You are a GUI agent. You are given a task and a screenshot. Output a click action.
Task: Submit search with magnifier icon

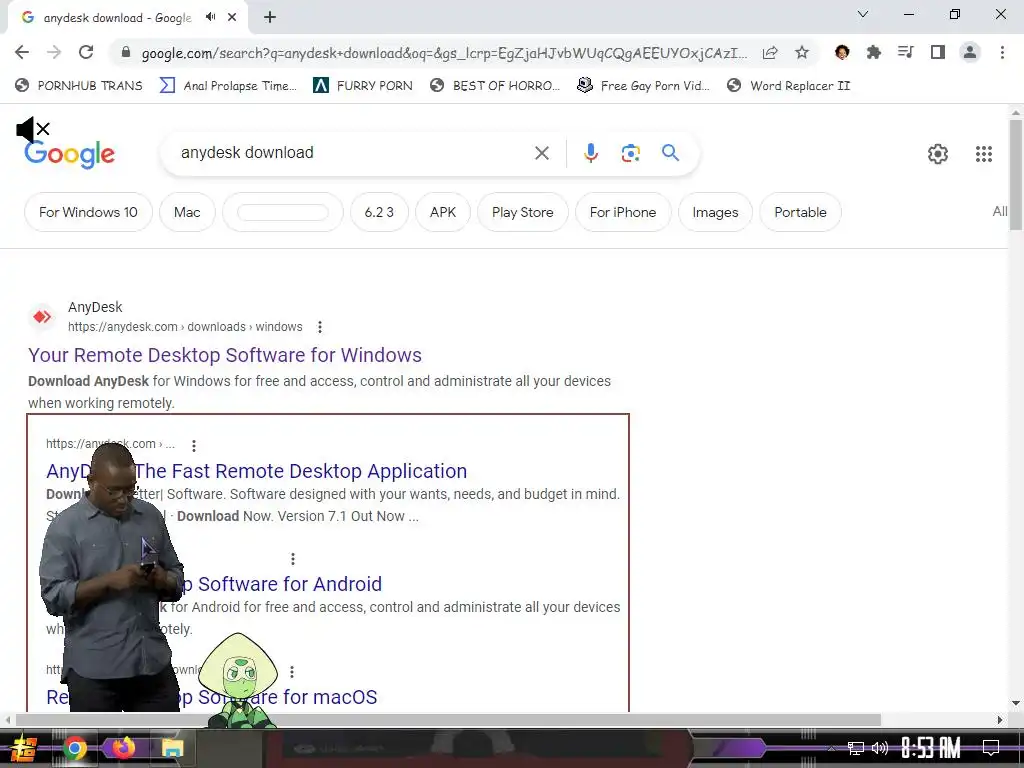click(x=670, y=153)
